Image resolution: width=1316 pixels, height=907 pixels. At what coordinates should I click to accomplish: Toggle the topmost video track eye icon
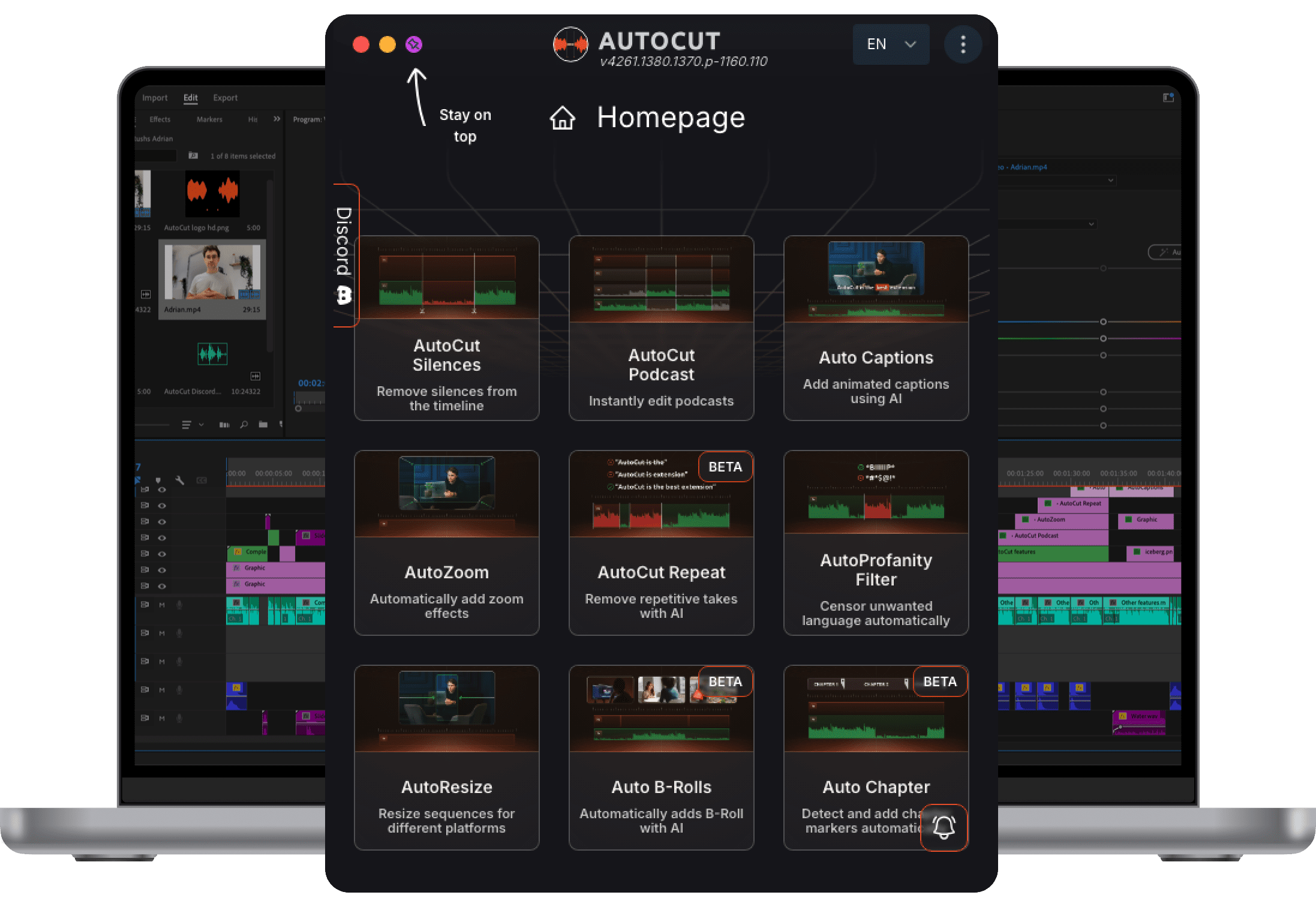tap(162, 489)
